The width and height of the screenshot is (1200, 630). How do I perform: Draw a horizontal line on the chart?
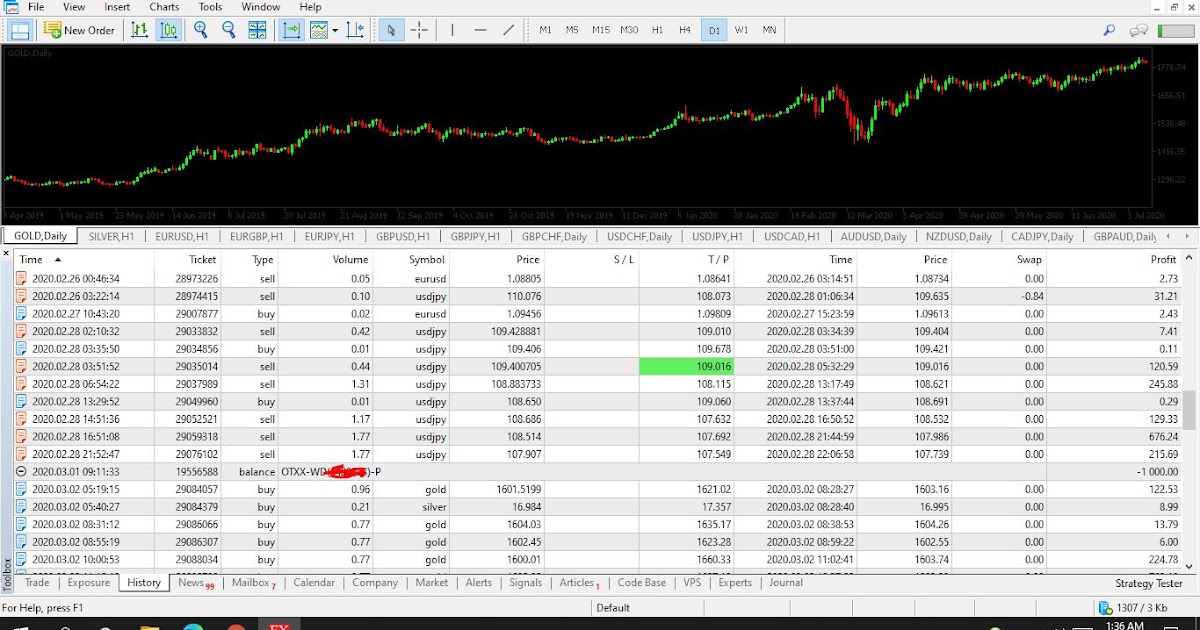pos(481,30)
